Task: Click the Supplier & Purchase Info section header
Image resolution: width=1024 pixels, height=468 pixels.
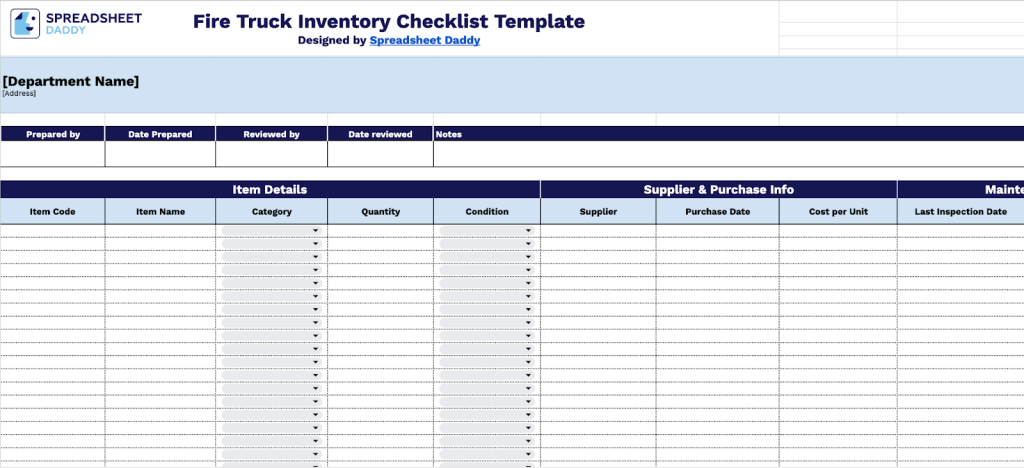Action: click(718, 189)
